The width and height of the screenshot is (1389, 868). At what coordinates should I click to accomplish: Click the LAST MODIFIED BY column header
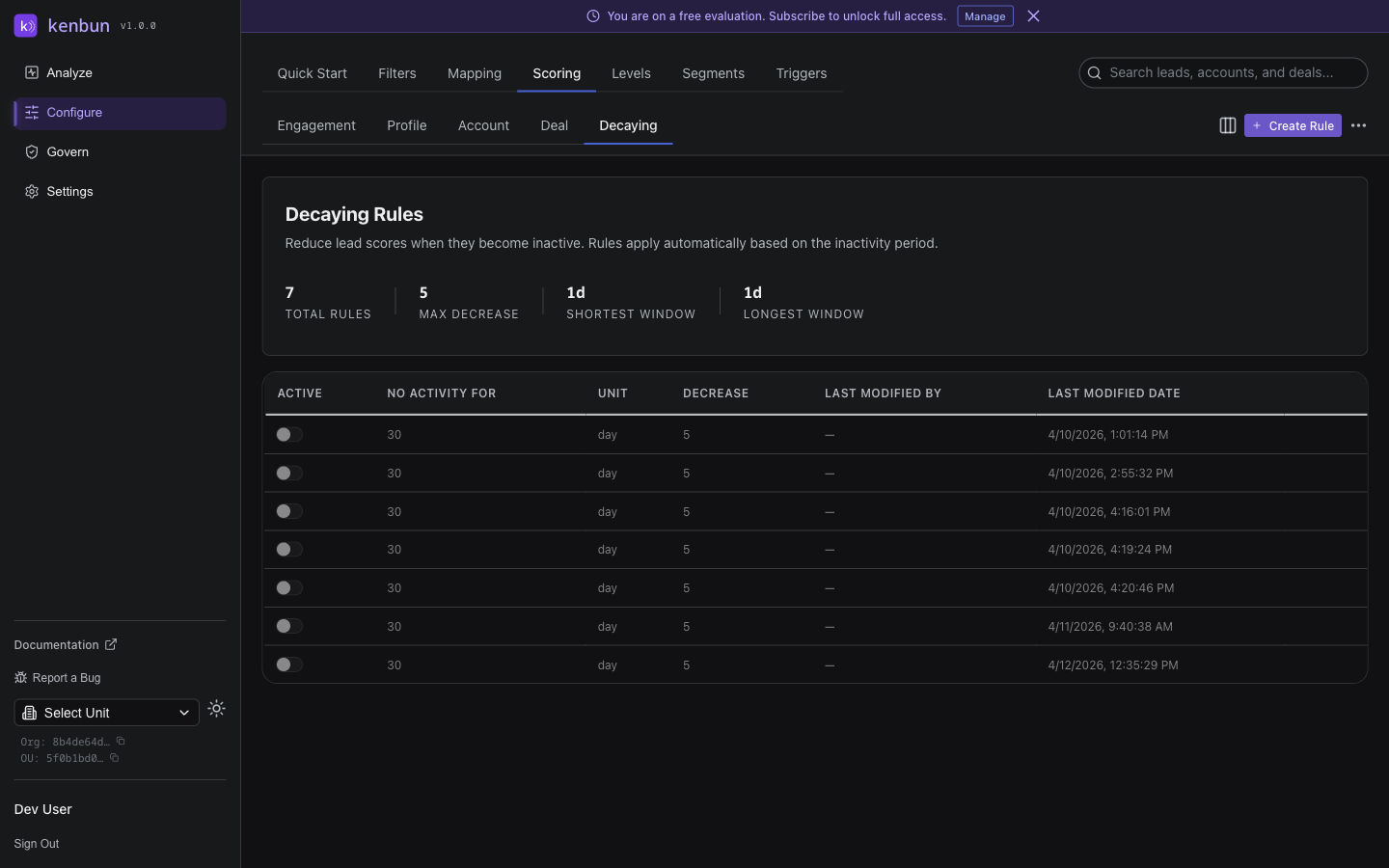pyautogui.click(x=883, y=393)
